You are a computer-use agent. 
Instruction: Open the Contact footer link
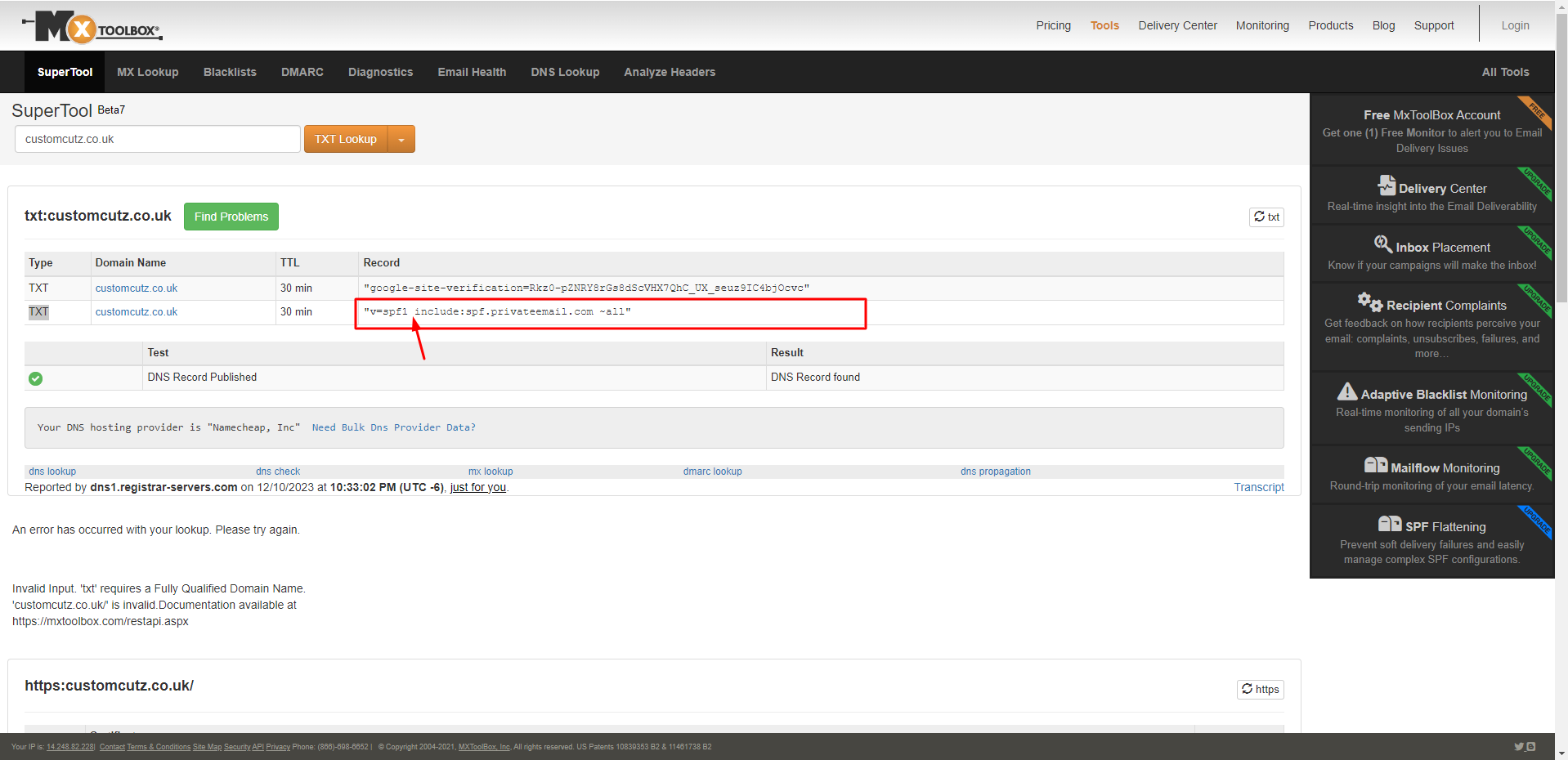click(x=112, y=747)
